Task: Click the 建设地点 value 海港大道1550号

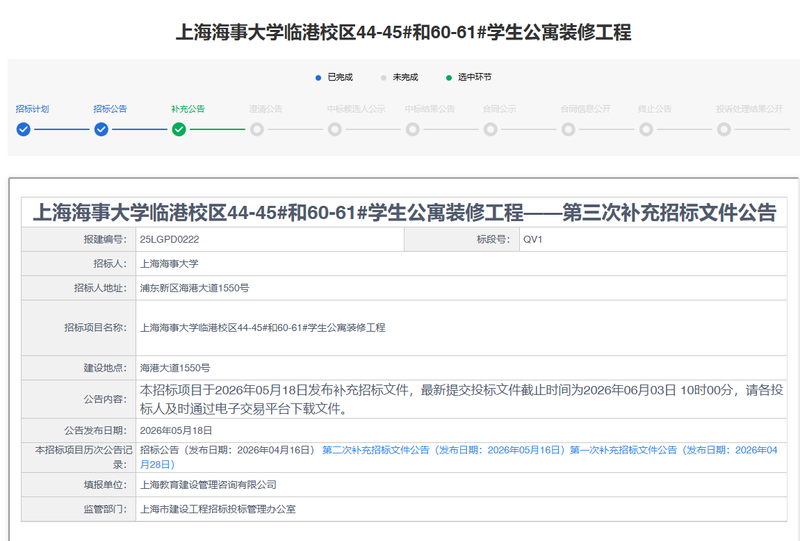Action: coord(175,367)
